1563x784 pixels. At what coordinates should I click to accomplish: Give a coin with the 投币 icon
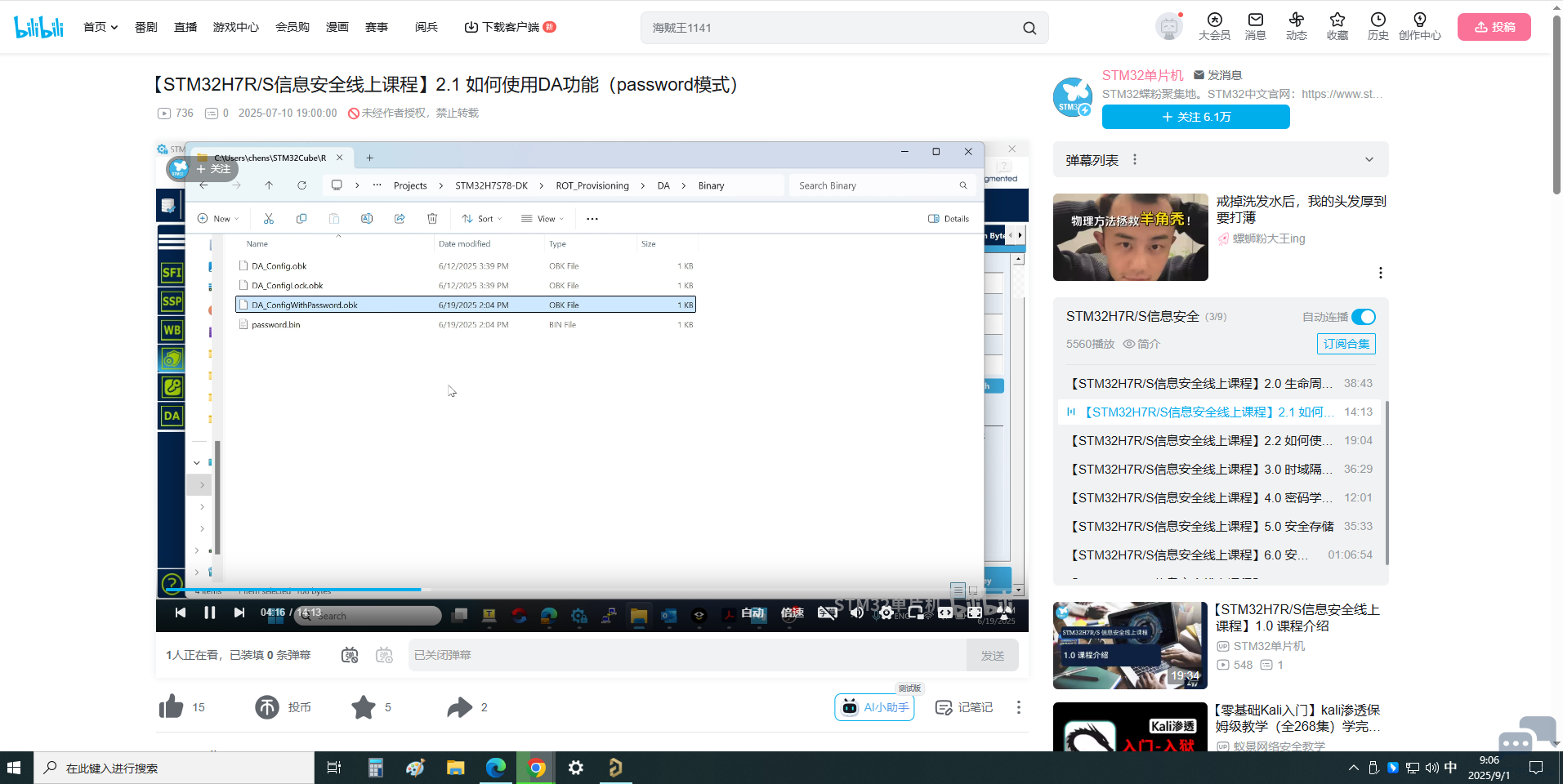267,707
